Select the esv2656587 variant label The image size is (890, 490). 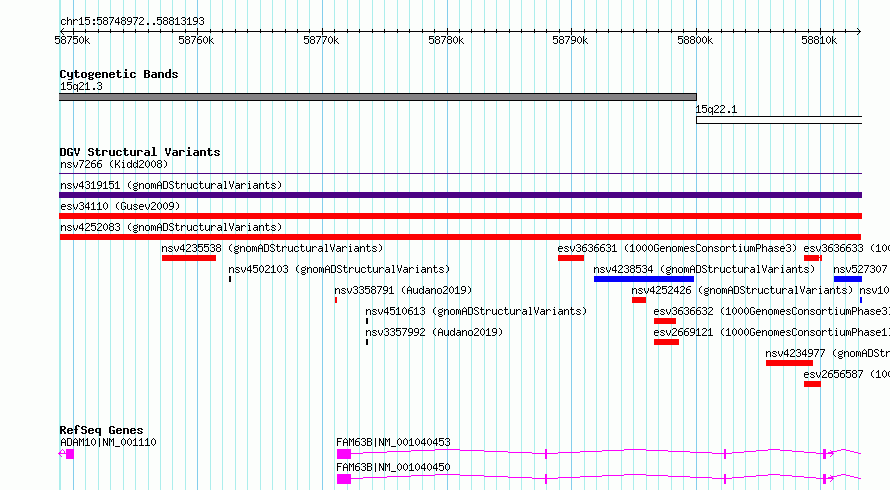846,374
